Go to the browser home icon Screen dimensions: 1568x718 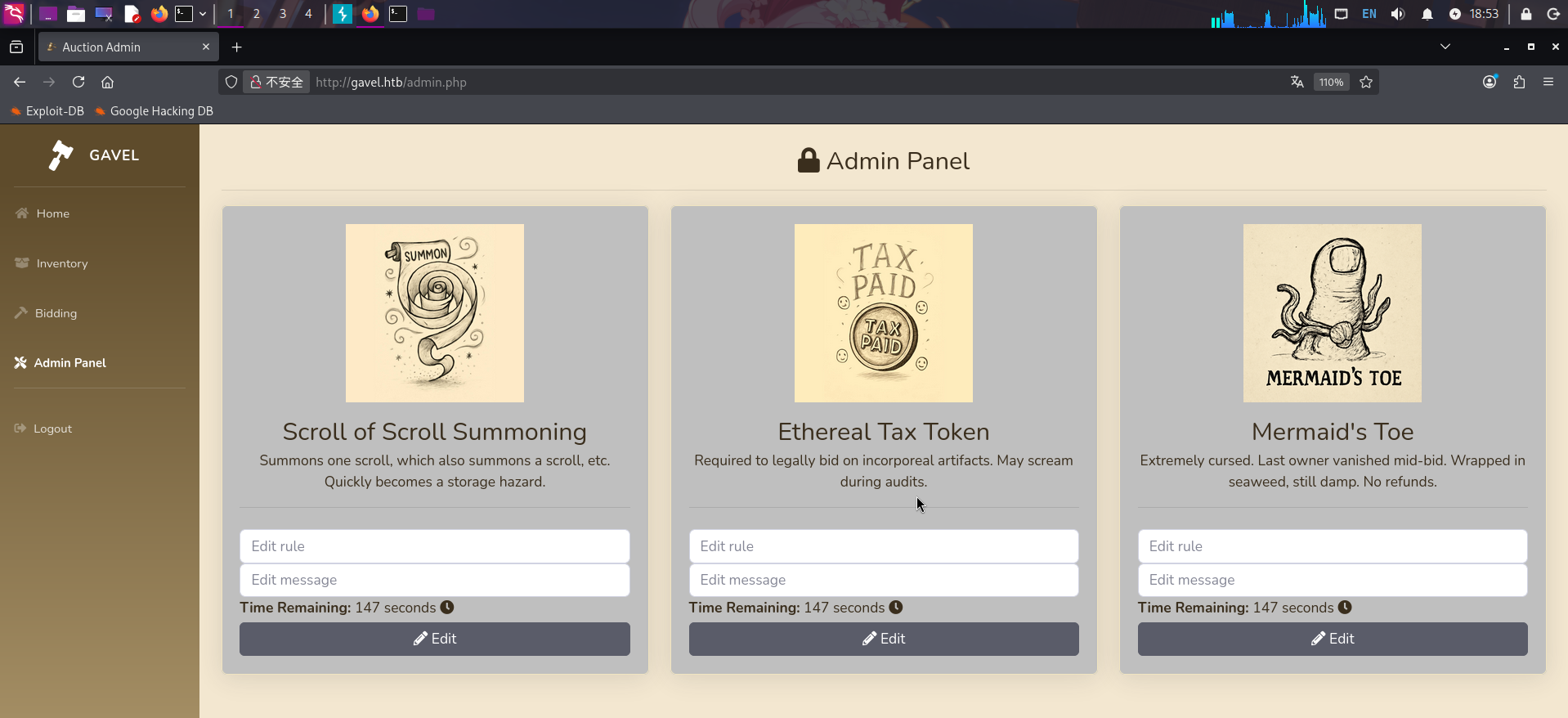tap(107, 82)
